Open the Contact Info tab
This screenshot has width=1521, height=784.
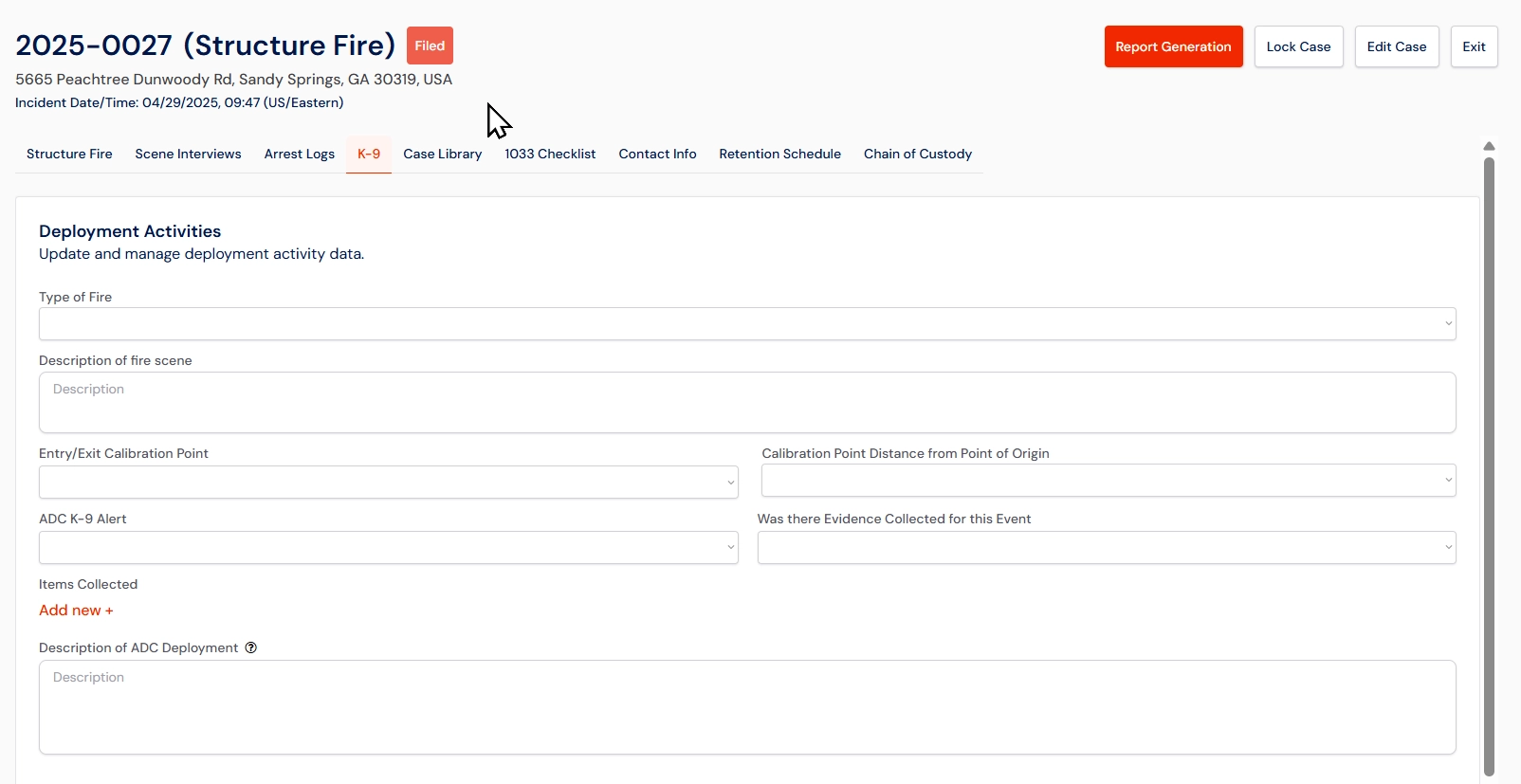tap(657, 154)
